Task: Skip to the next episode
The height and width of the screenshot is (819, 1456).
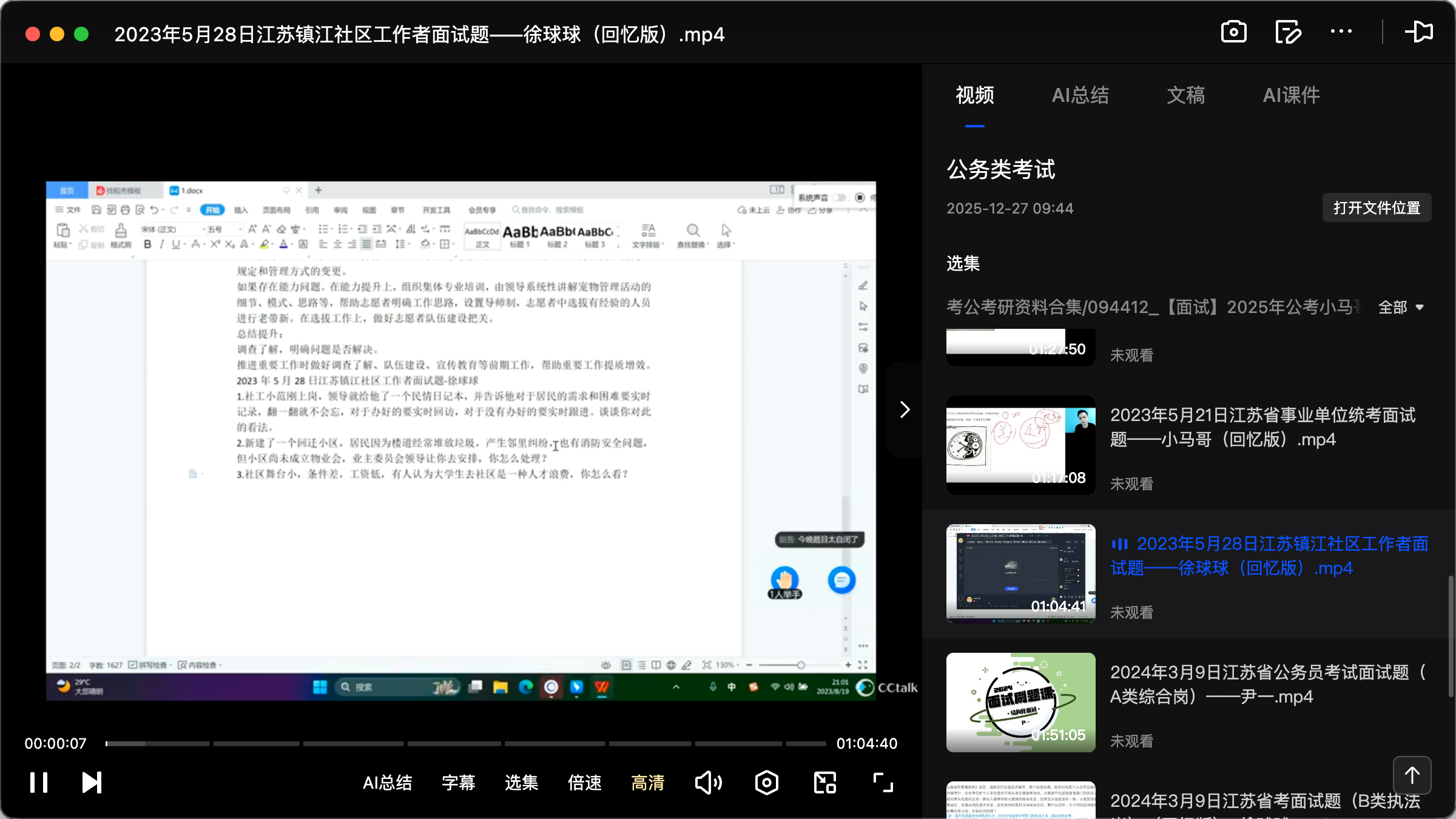Action: point(91,782)
